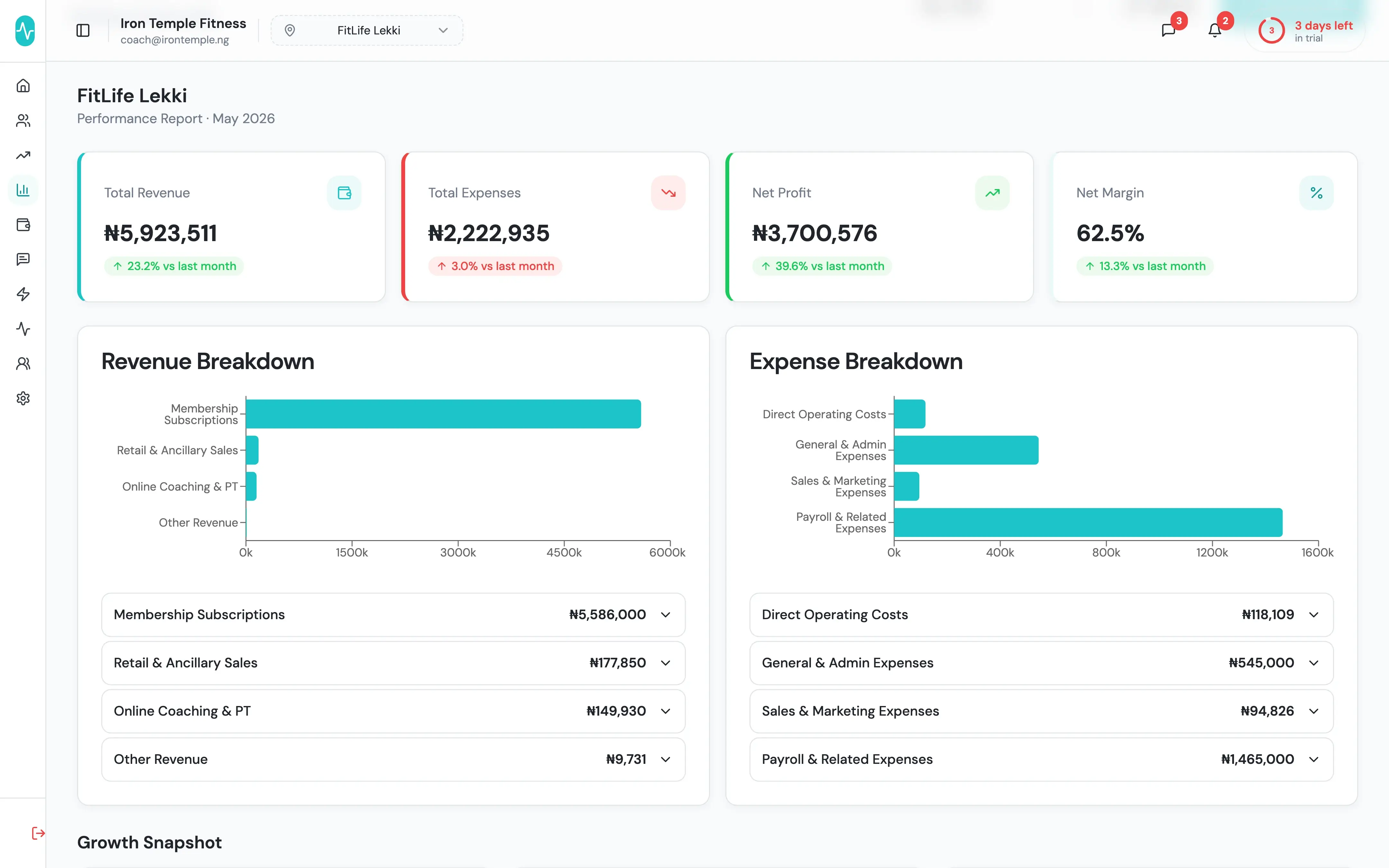Expand the General & Admin Expenses row
This screenshot has width=1389, height=868.
click(x=1041, y=663)
